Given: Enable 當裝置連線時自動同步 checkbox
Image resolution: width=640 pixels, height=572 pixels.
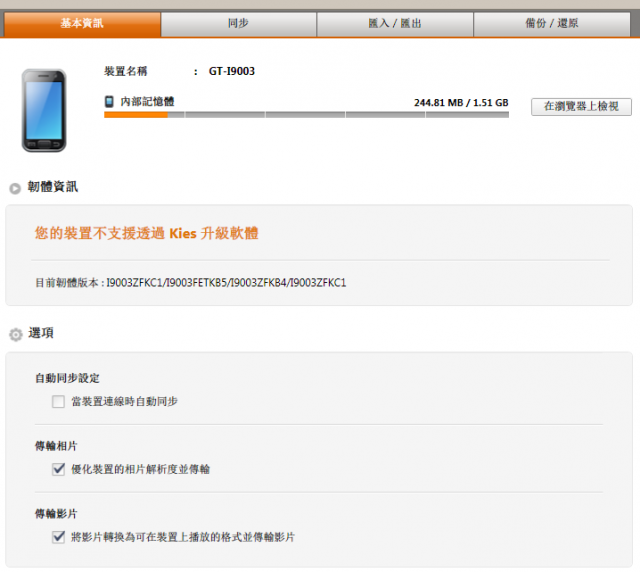Looking at the screenshot, I should 58,401.
